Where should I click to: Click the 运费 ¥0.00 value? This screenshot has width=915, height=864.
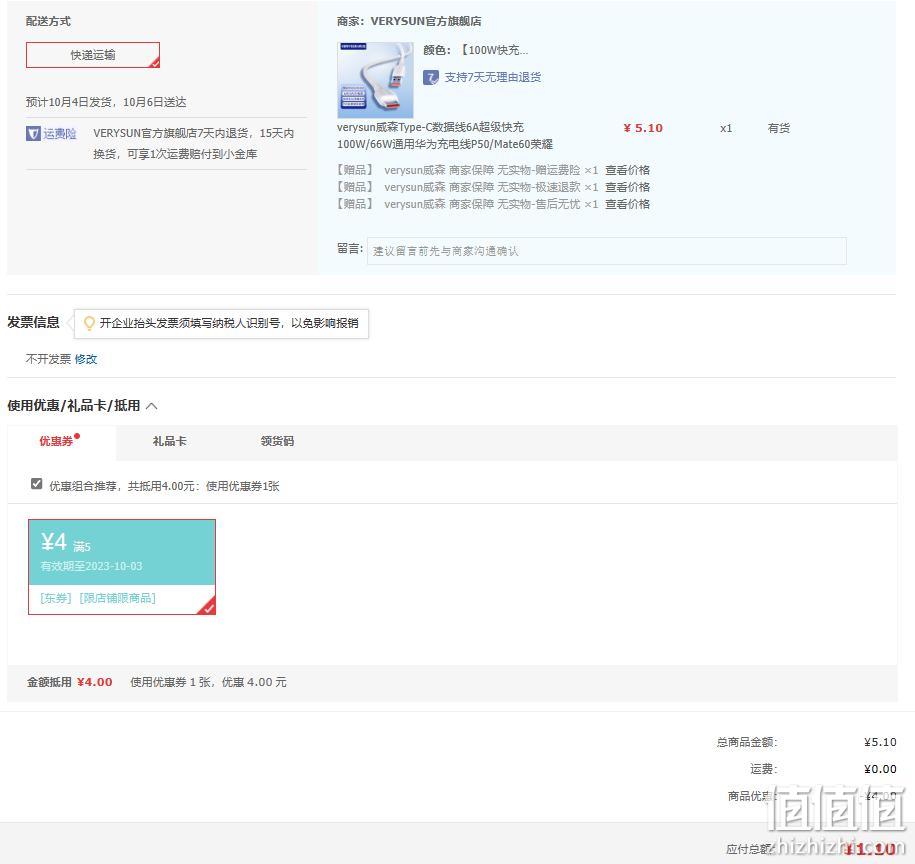coord(880,769)
